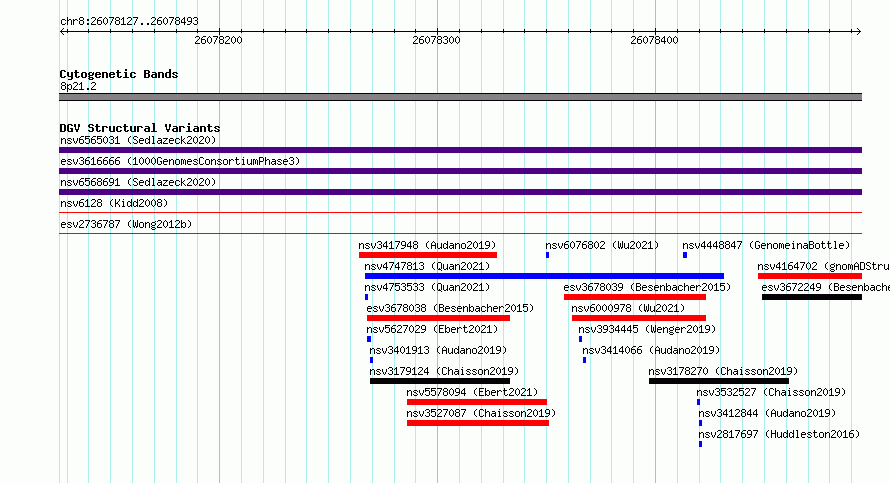Image resolution: width=890 pixels, height=483 pixels.
Task: Click black bar under nsv3179124
Action: coord(440,381)
